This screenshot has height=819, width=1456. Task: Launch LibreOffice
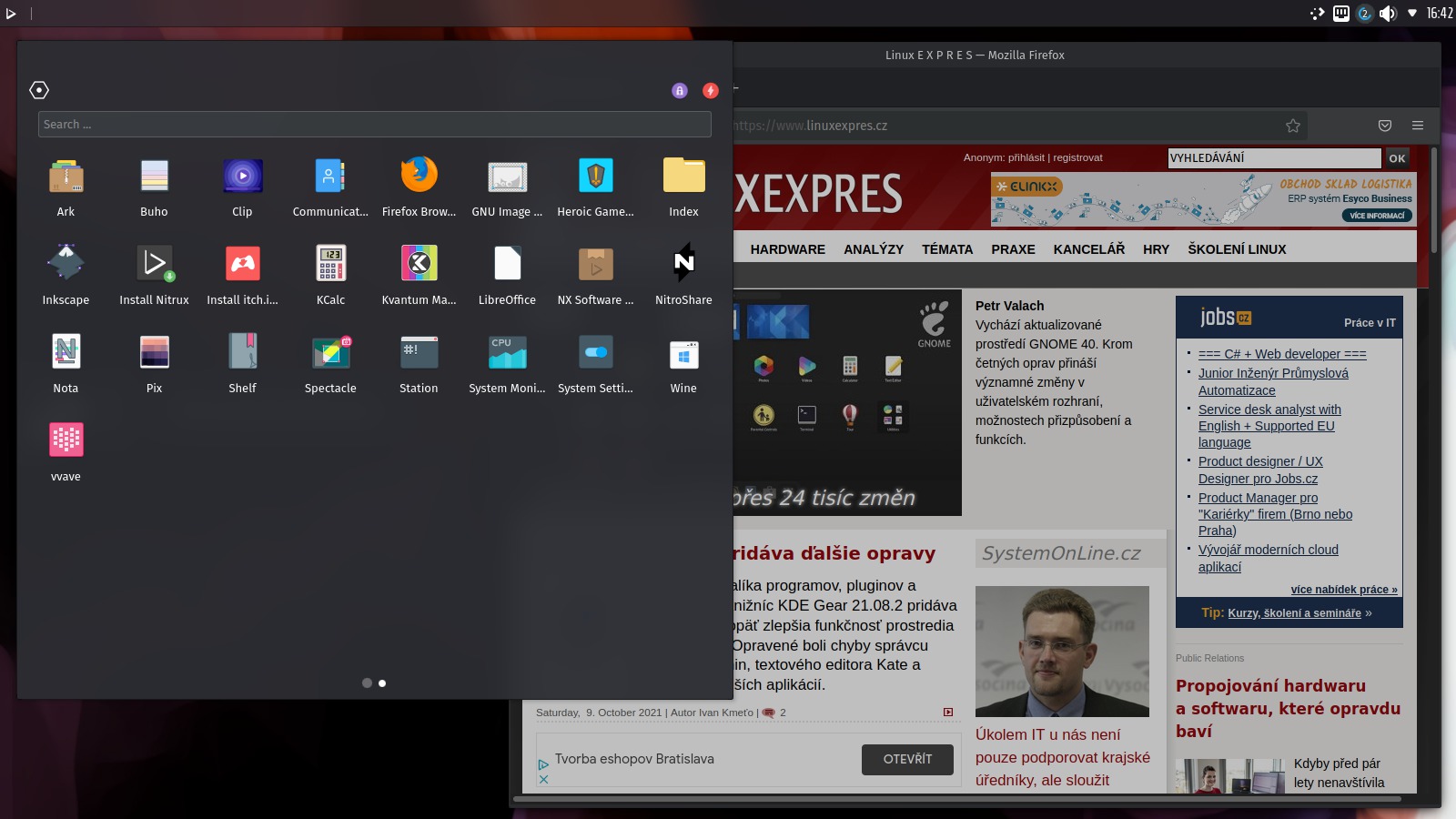pyautogui.click(x=507, y=276)
